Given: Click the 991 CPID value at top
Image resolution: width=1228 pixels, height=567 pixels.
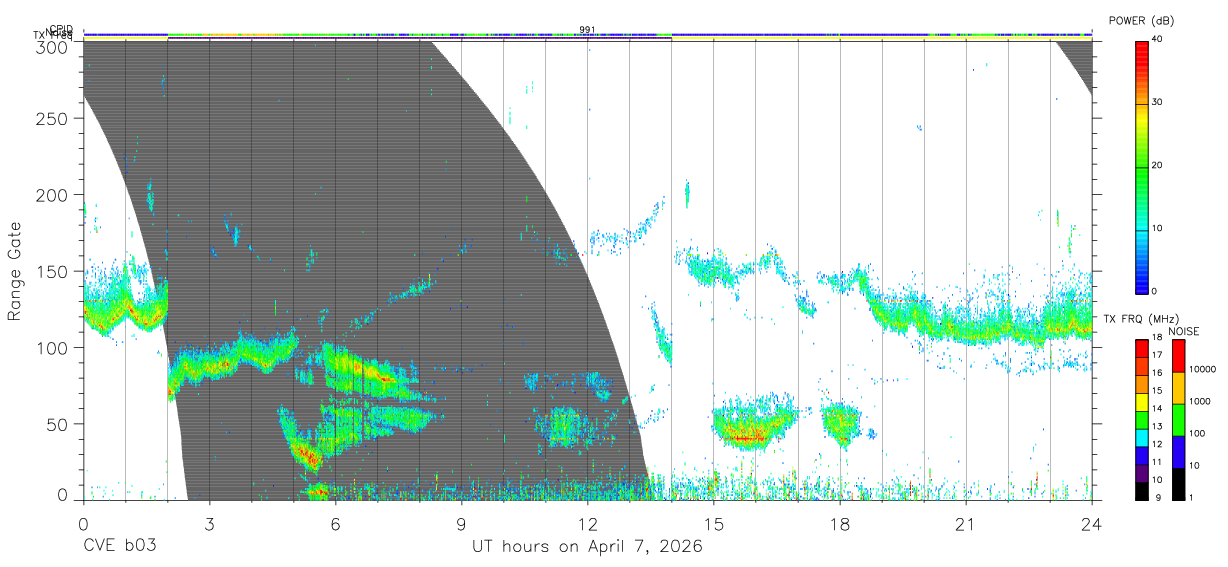Looking at the screenshot, I should (587, 30).
